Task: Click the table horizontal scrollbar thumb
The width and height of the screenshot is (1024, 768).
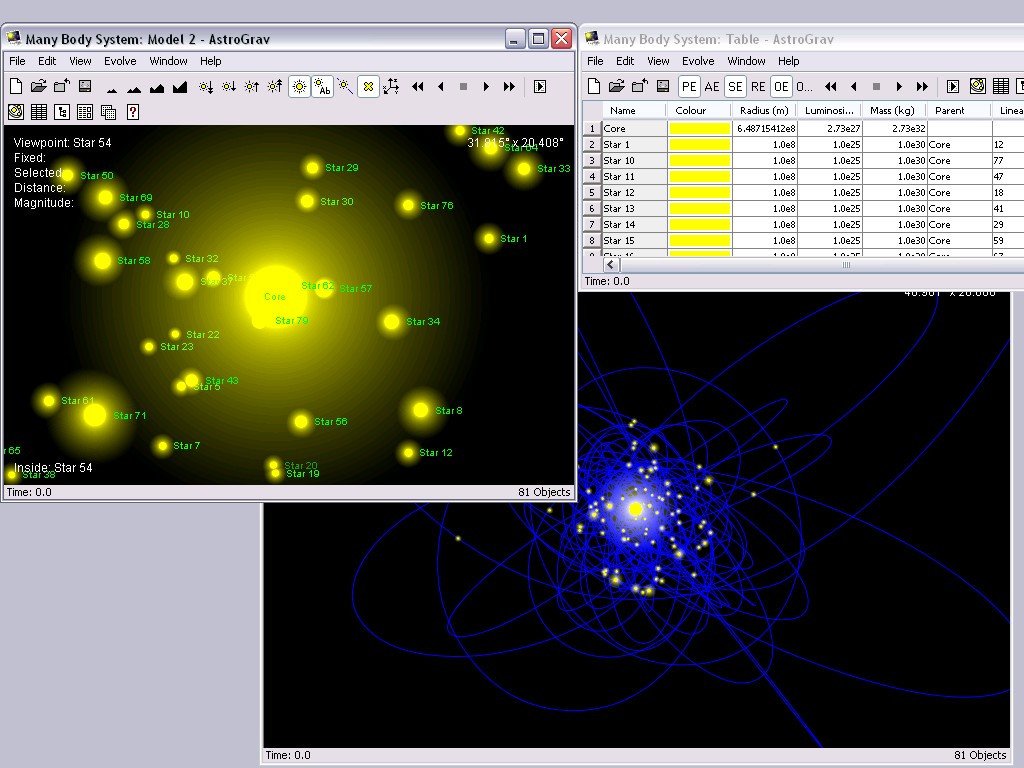Action: [x=846, y=264]
